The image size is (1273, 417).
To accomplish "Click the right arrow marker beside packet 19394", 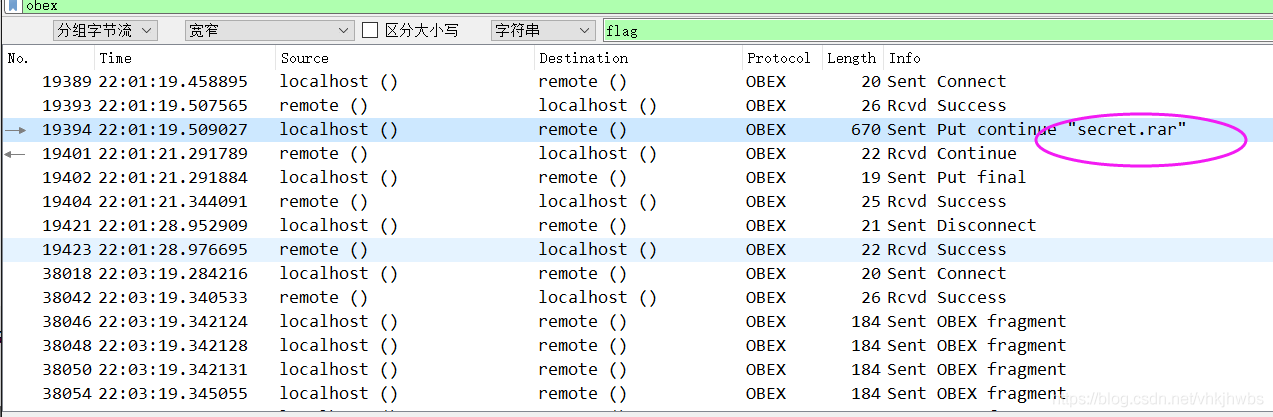I will click(x=16, y=130).
